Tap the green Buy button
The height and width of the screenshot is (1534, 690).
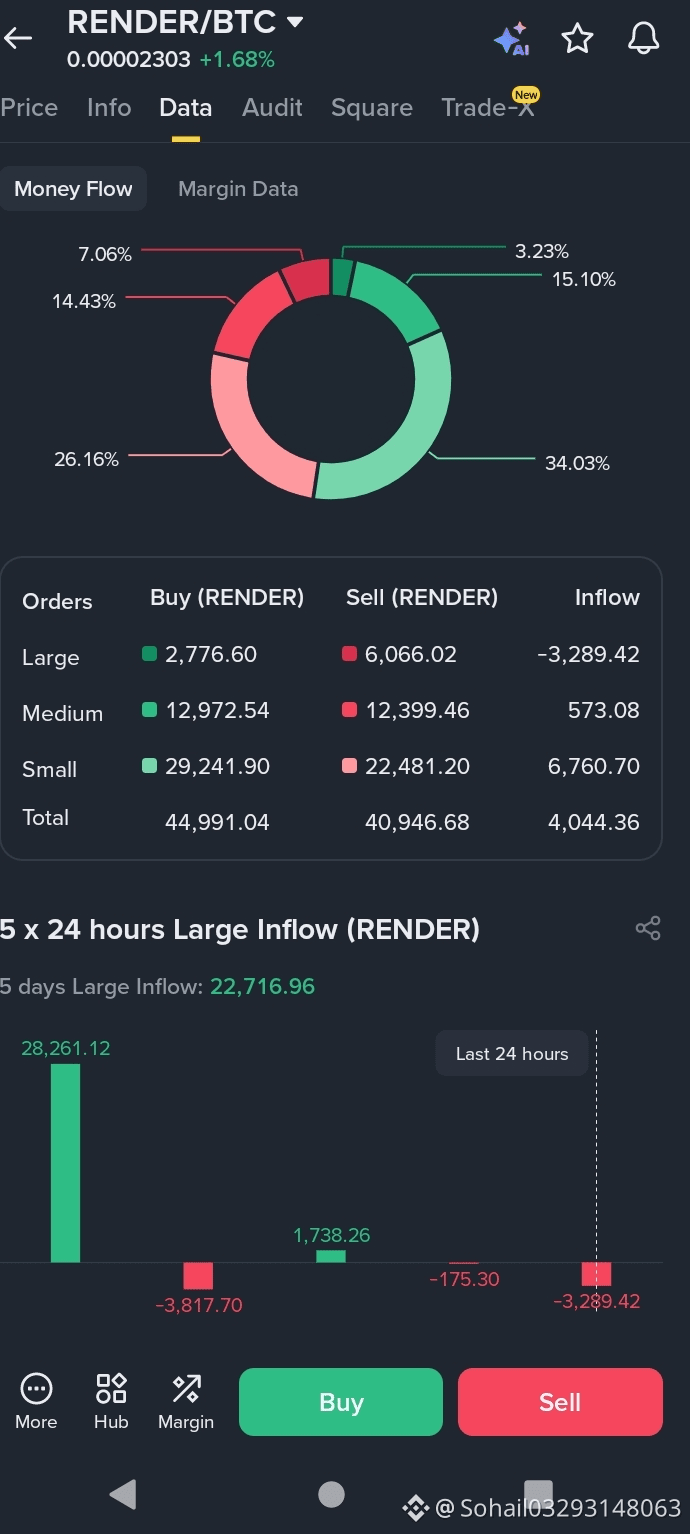(341, 1402)
